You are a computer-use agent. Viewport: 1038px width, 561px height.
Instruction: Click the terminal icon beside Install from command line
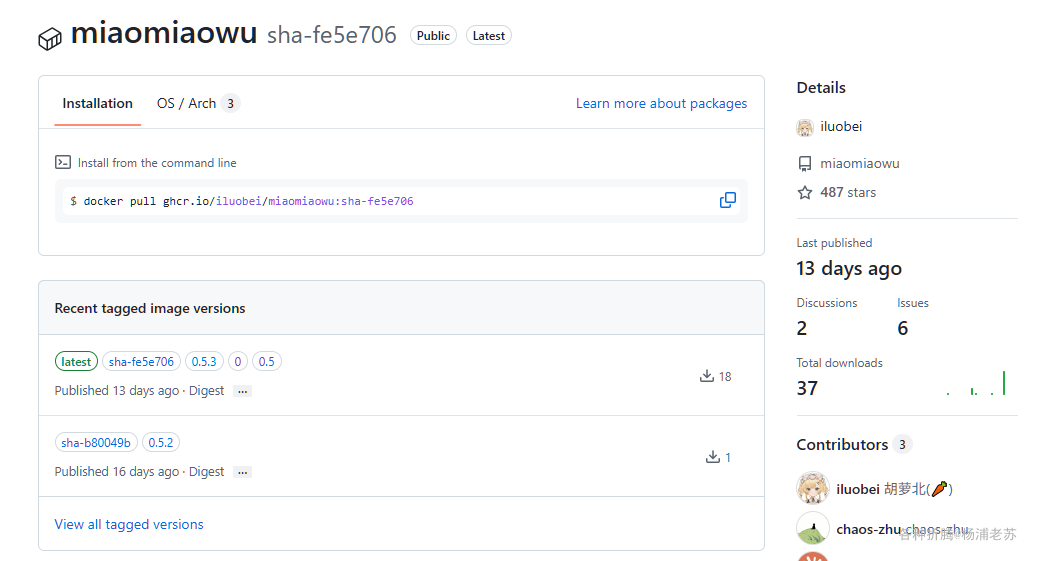point(63,162)
